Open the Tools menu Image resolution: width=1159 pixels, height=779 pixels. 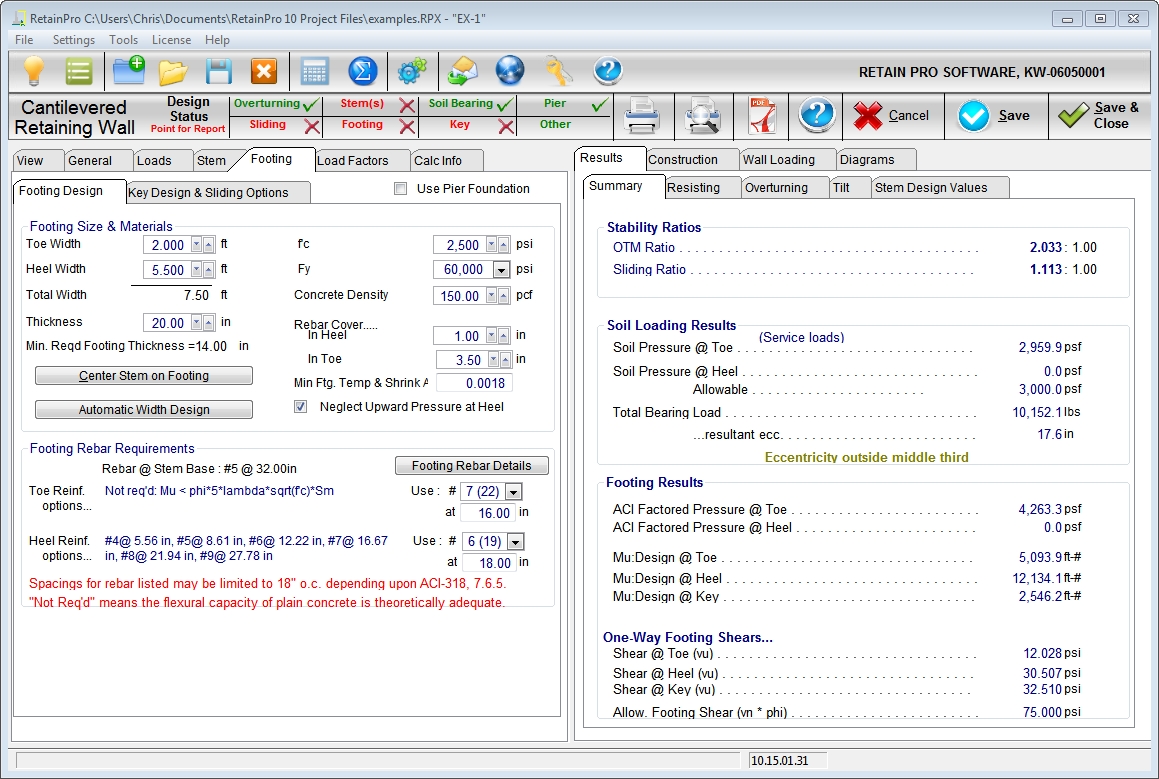coord(123,40)
